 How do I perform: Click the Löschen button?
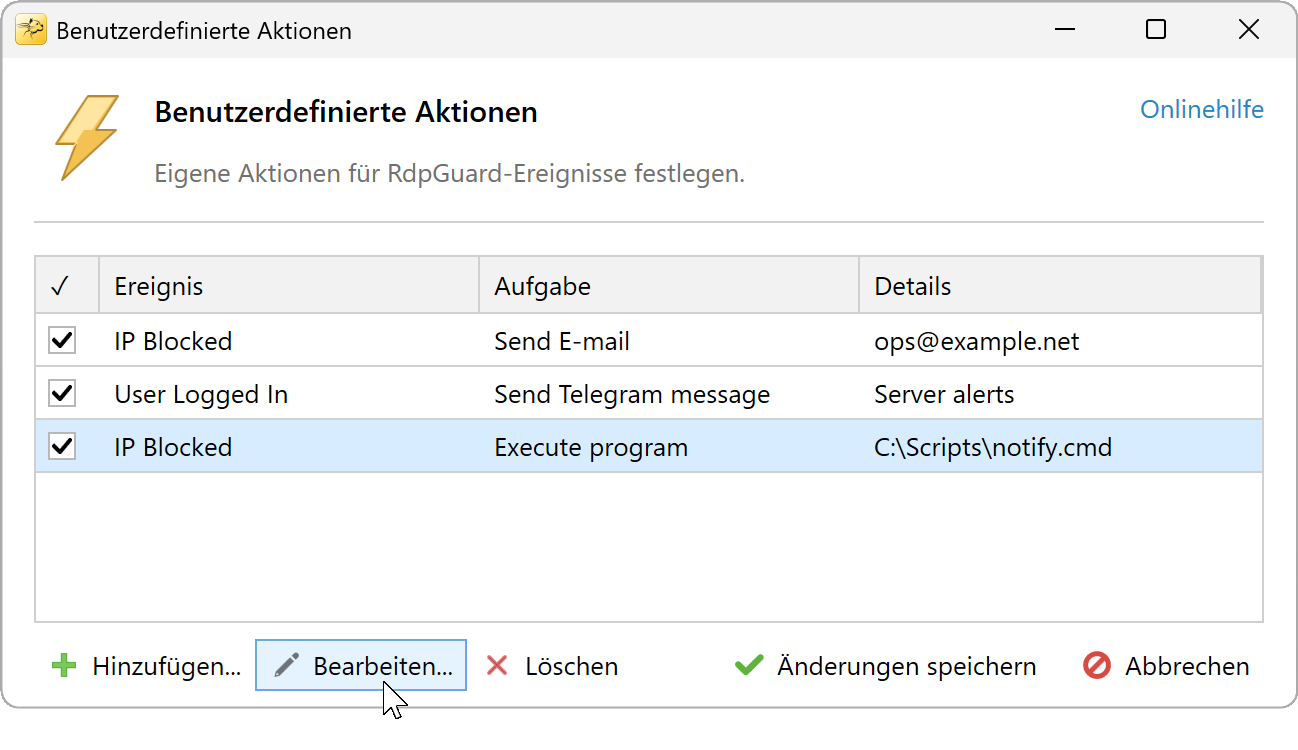click(551, 666)
